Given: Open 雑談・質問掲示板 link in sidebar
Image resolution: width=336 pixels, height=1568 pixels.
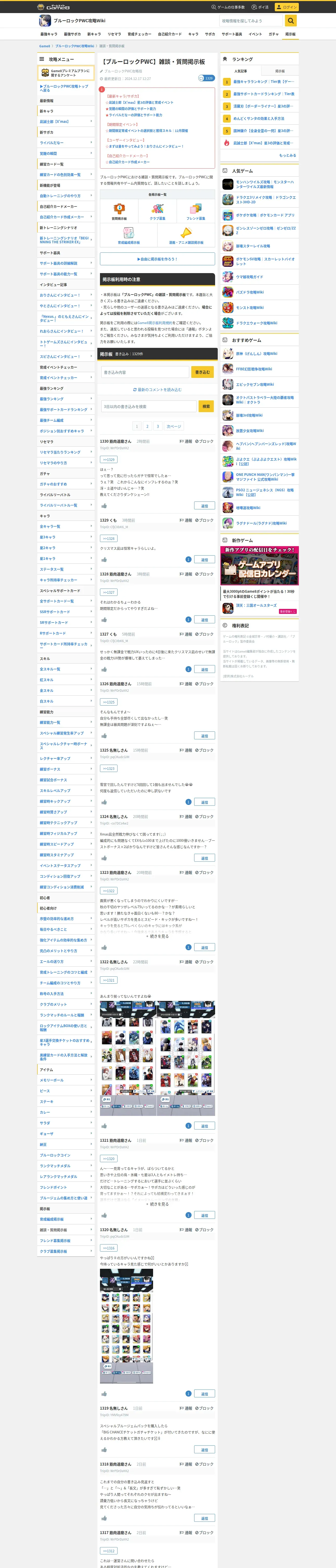Looking at the screenshot, I should coord(54,1230).
